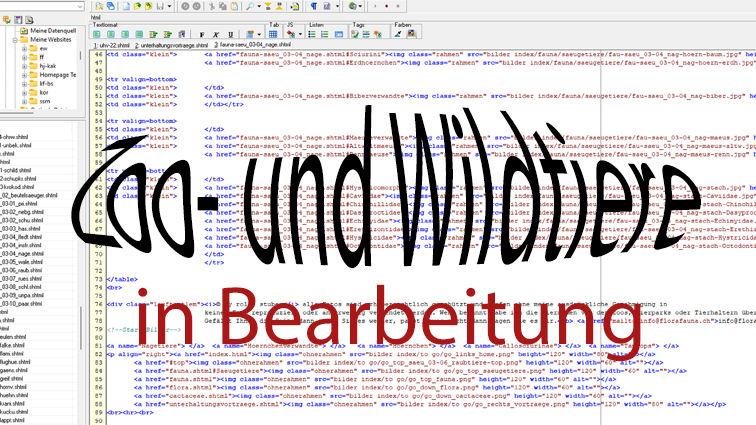Select Meine Datenquell tree item
This screenshot has height=425, width=756.
pyautogui.click(x=53, y=31)
